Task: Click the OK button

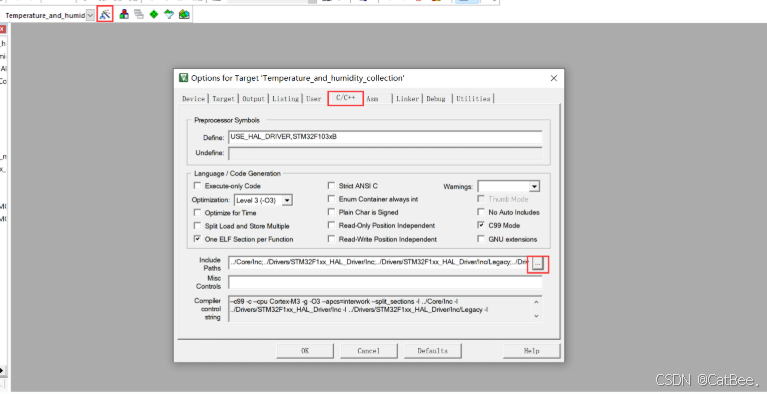Action: pyautogui.click(x=305, y=351)
